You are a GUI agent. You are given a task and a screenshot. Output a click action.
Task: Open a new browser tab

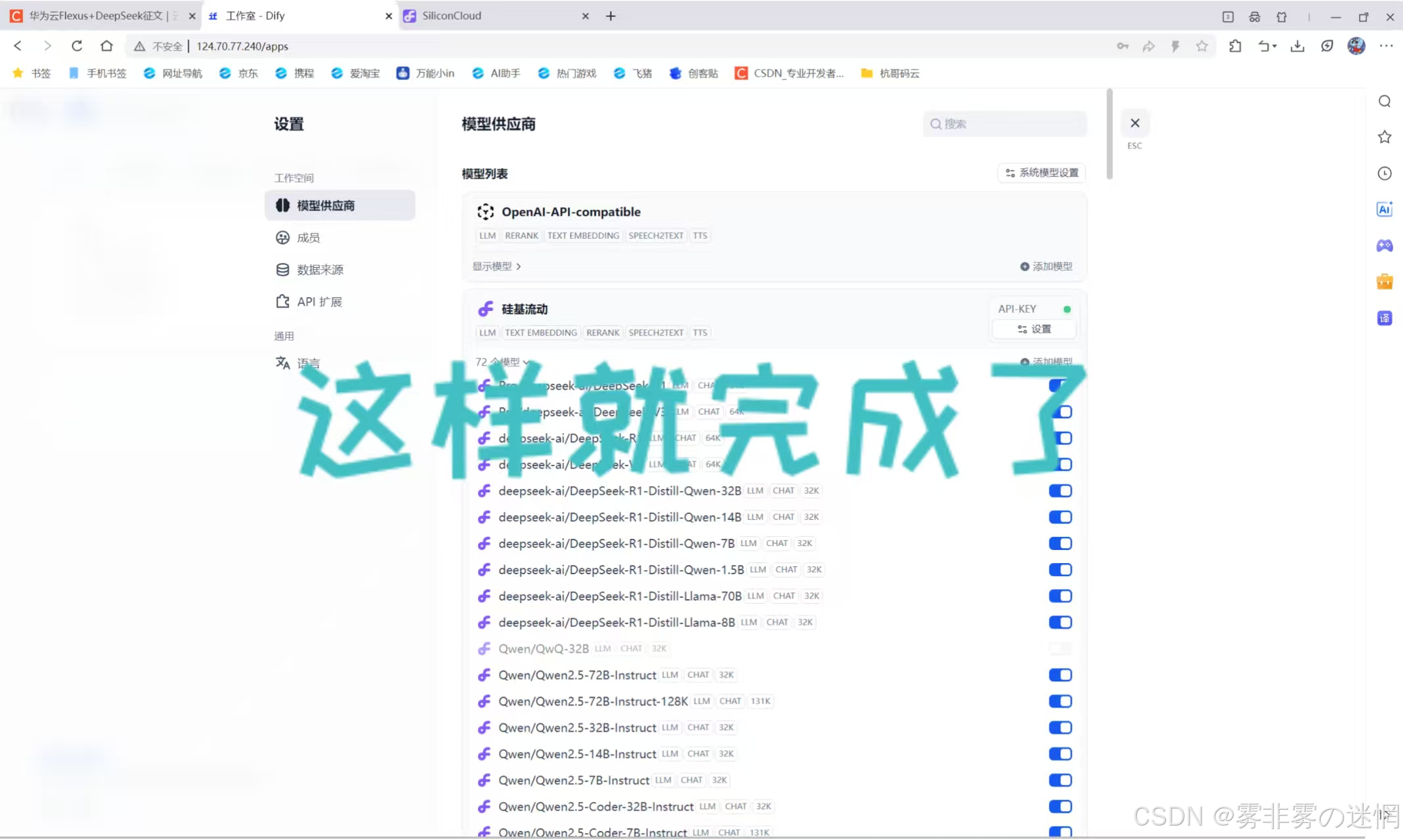point(611,16)
